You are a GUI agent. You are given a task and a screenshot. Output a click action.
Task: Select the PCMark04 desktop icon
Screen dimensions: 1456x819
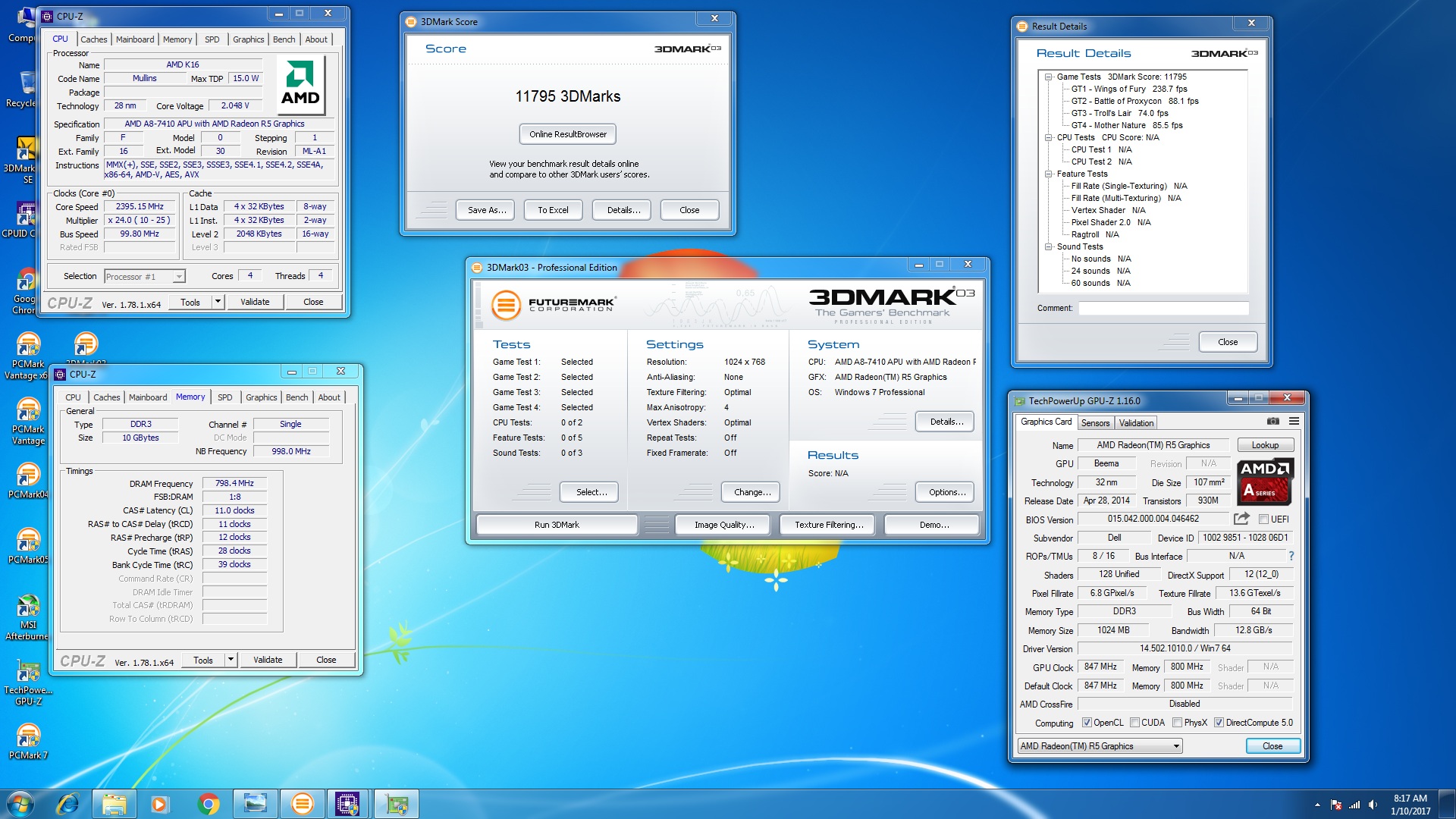(27, 481)
